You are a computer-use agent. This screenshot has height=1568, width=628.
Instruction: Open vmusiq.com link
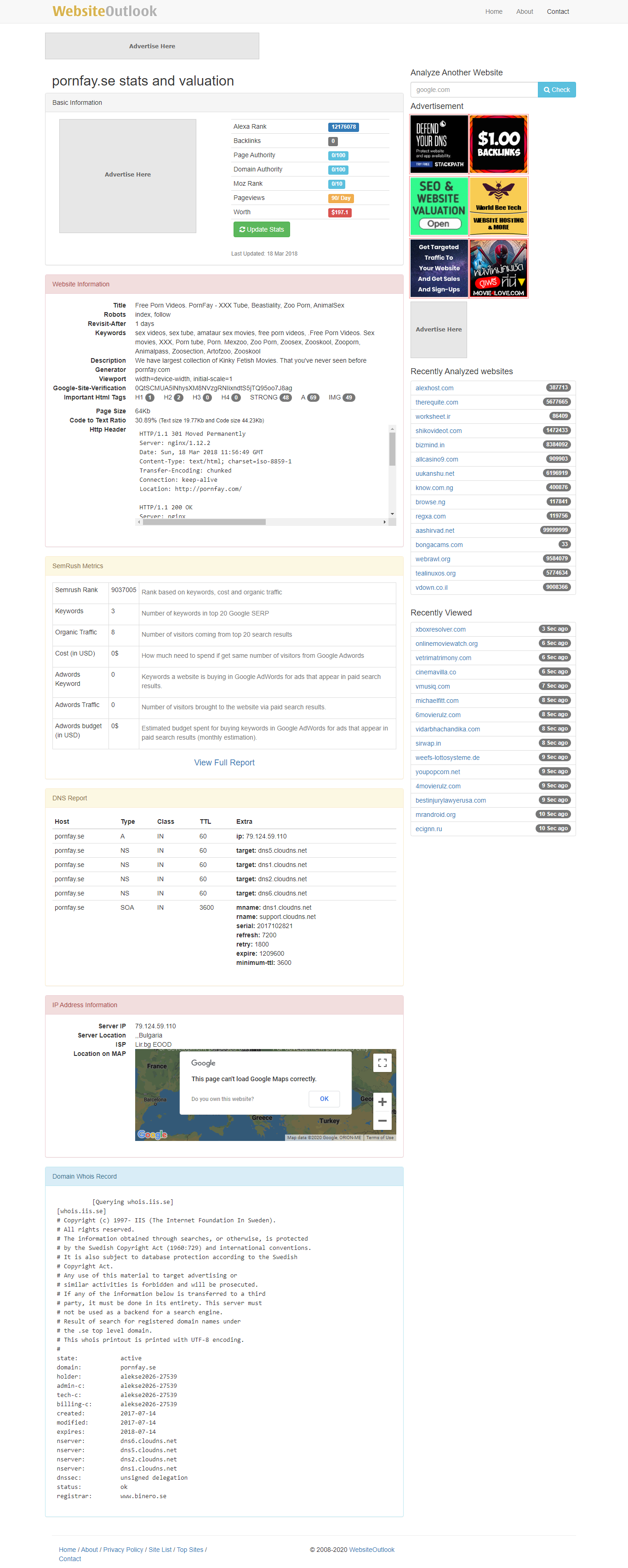pos(433,687)
